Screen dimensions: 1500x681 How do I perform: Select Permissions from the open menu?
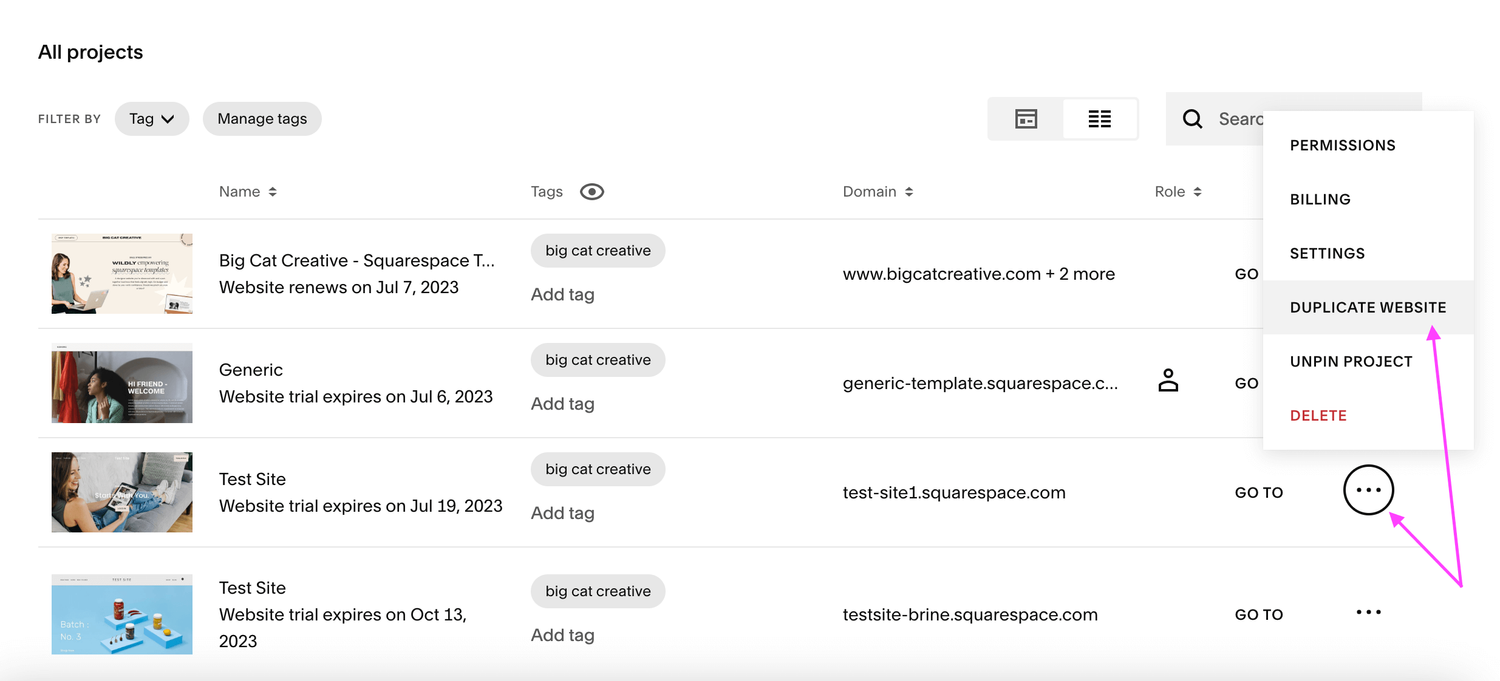pyautogui.click(x=1343, y=145)
